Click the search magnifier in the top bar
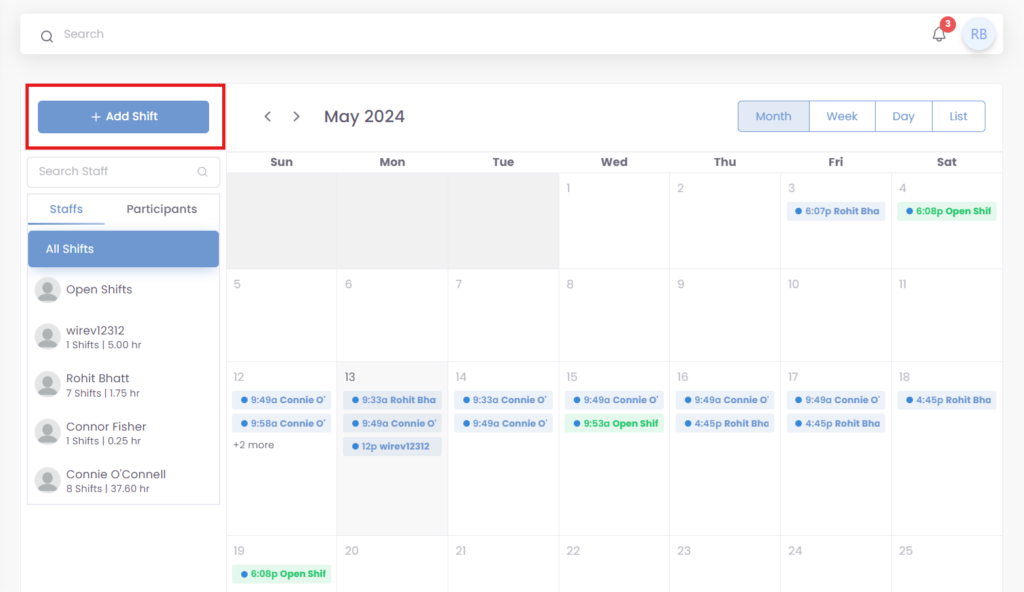This screenshot has height=592, width=1024. click(x=46, y=34)
